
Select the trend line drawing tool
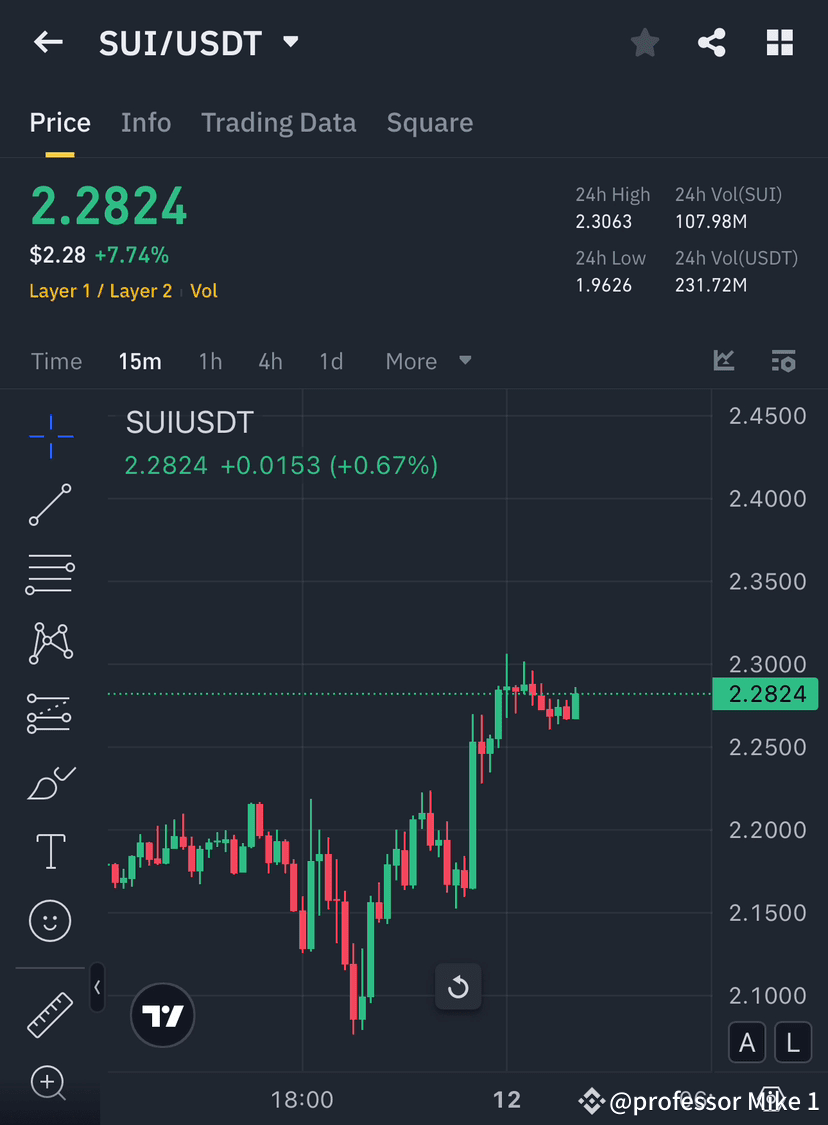(50, 505)
